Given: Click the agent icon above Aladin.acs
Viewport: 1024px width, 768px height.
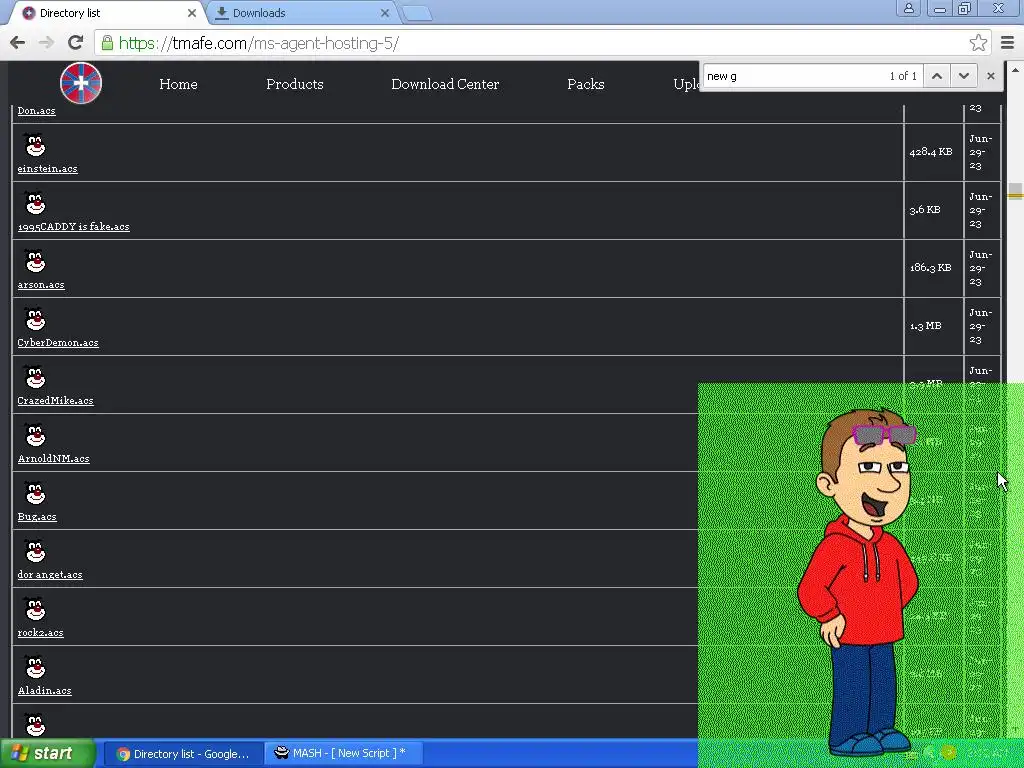Looking at the screenshot, I should click(35, 667).
